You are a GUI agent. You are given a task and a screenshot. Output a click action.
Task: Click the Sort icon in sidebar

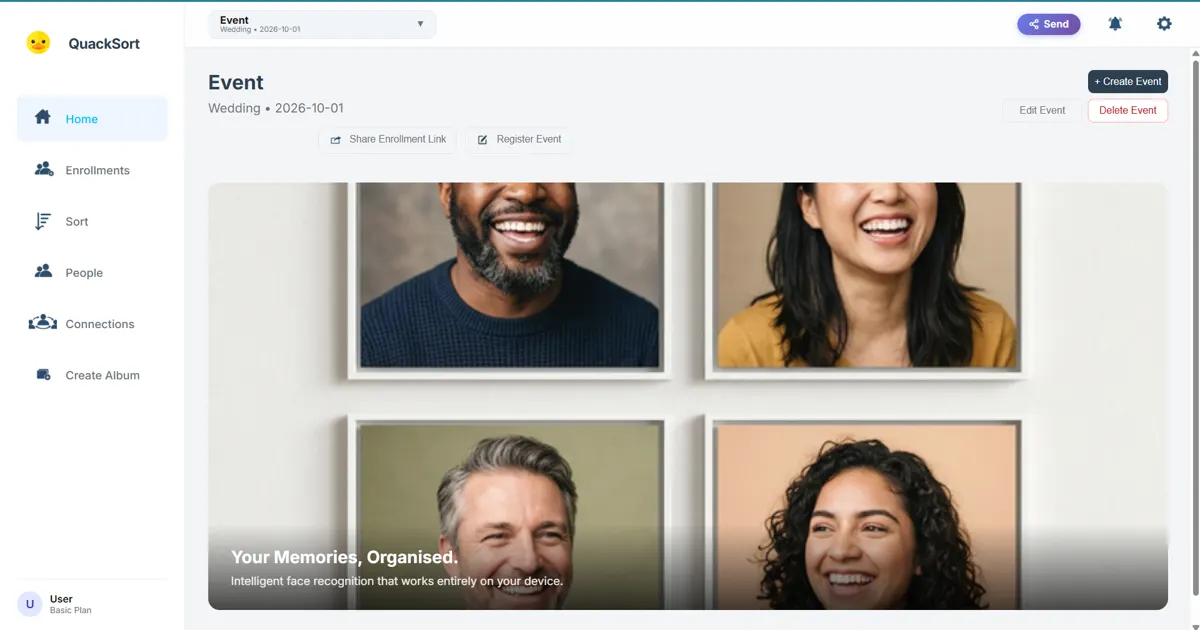point(43,221)
